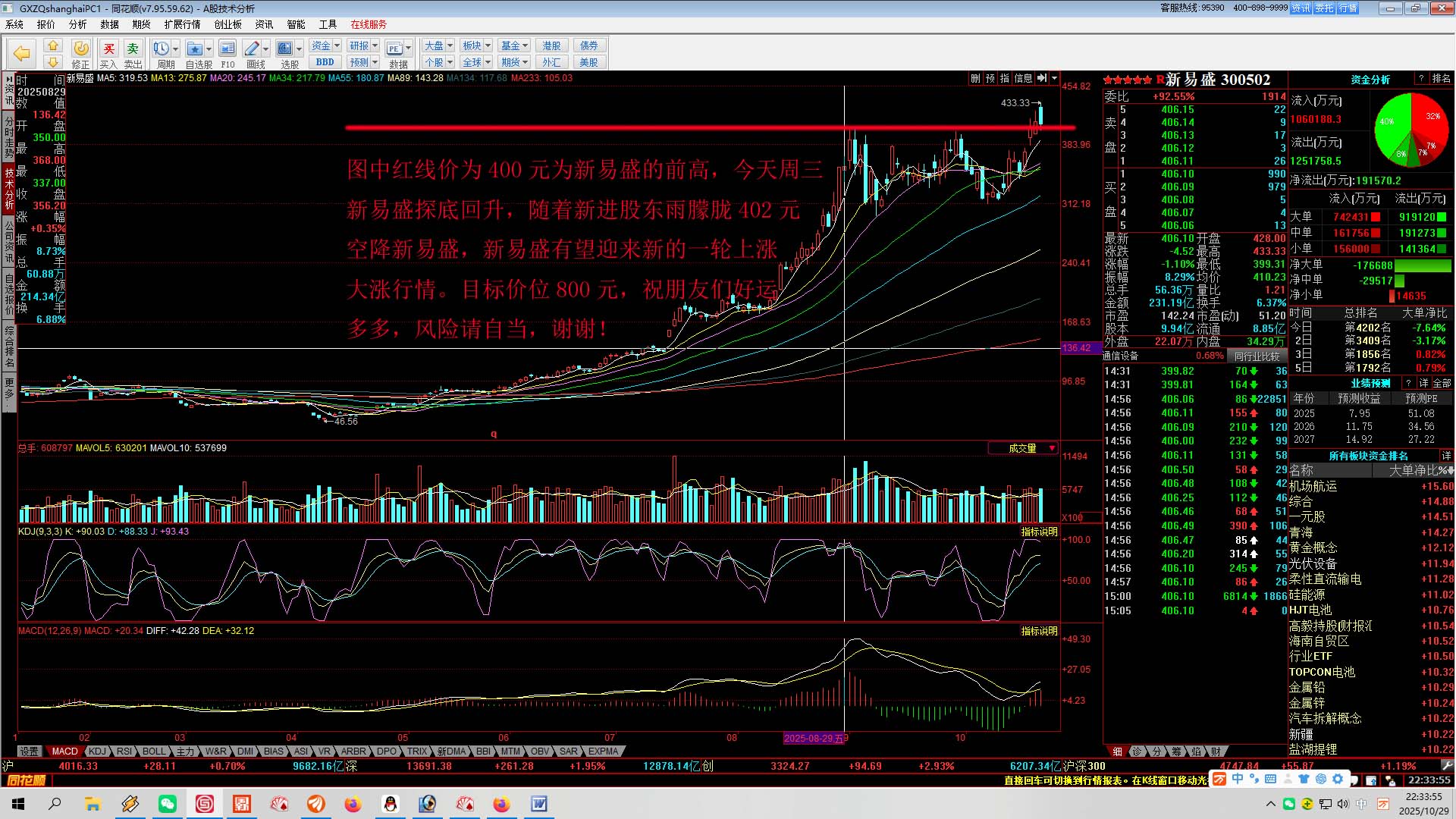Switch indicator to BOLL tab
Screen dimensions: 1456x819
coord(154,752)
